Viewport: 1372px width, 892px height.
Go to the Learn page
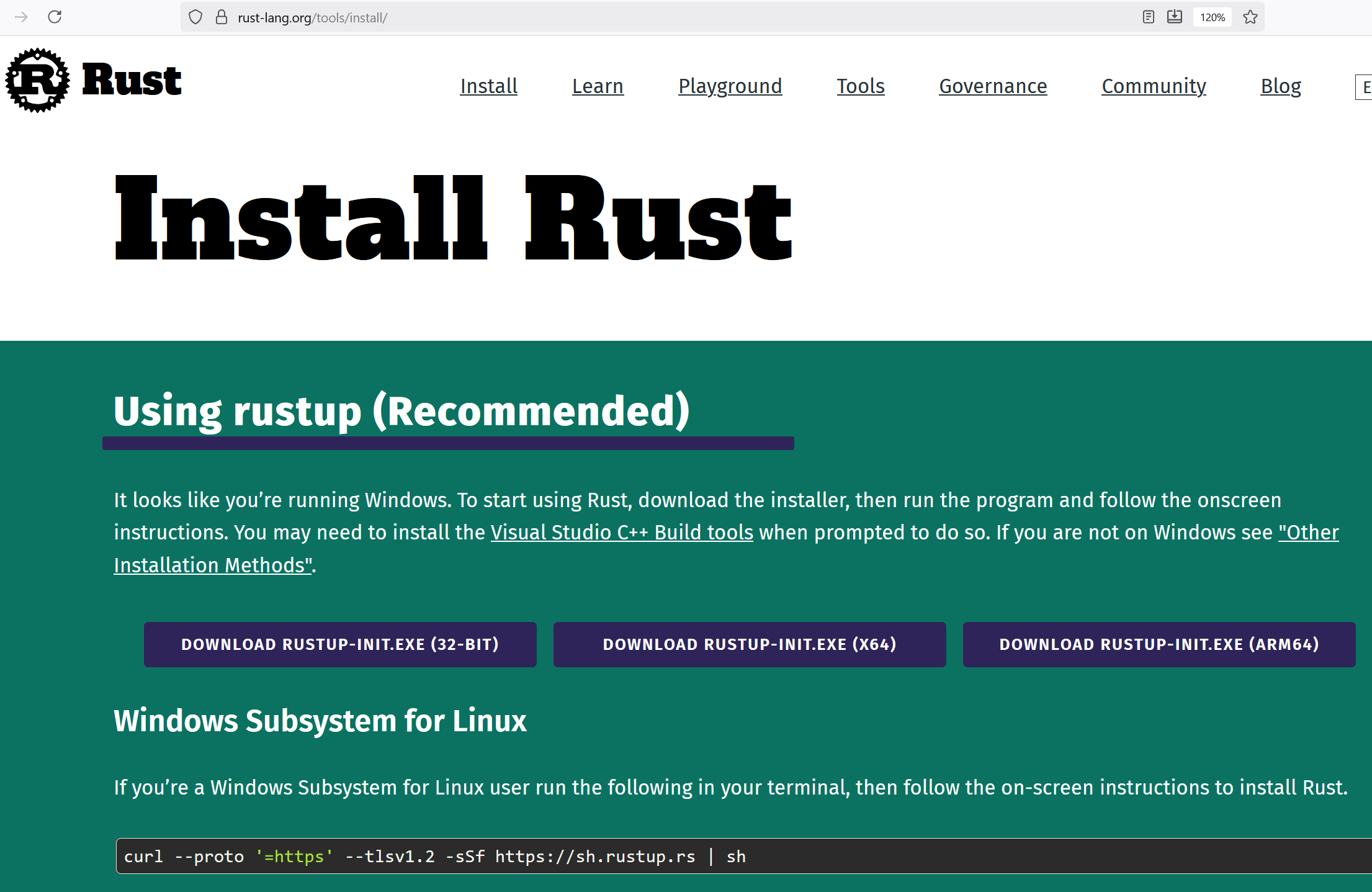tap(598, 86)
